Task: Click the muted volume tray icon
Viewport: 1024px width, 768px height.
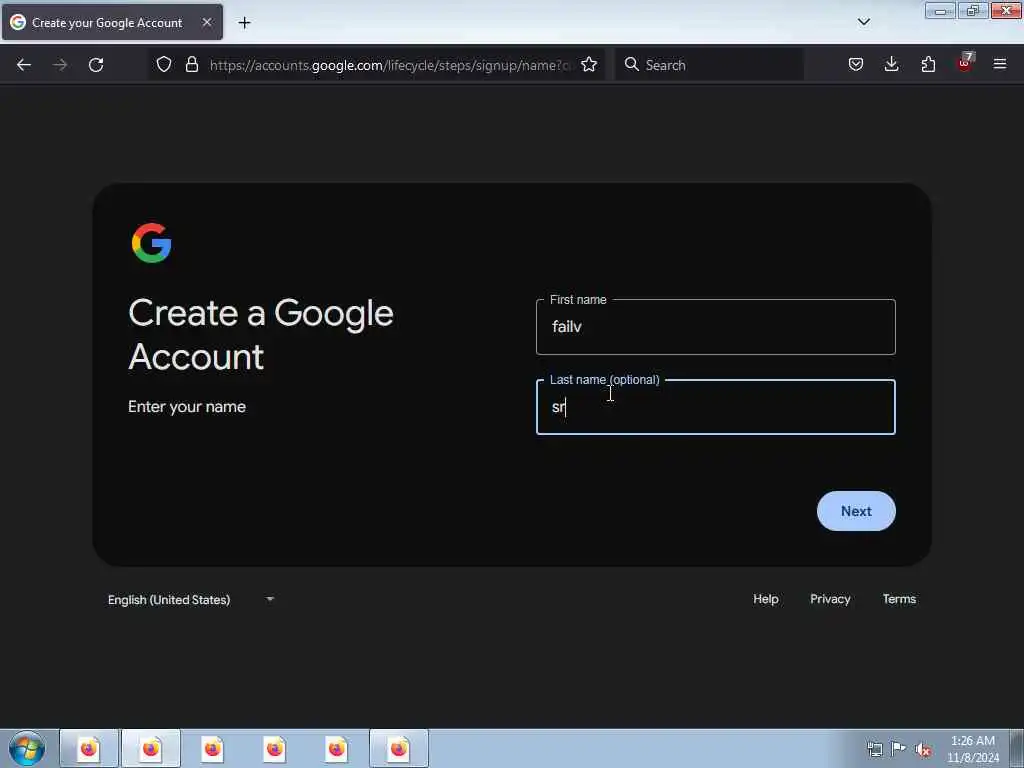Action: pyautogui.click(x=923, y=750)
